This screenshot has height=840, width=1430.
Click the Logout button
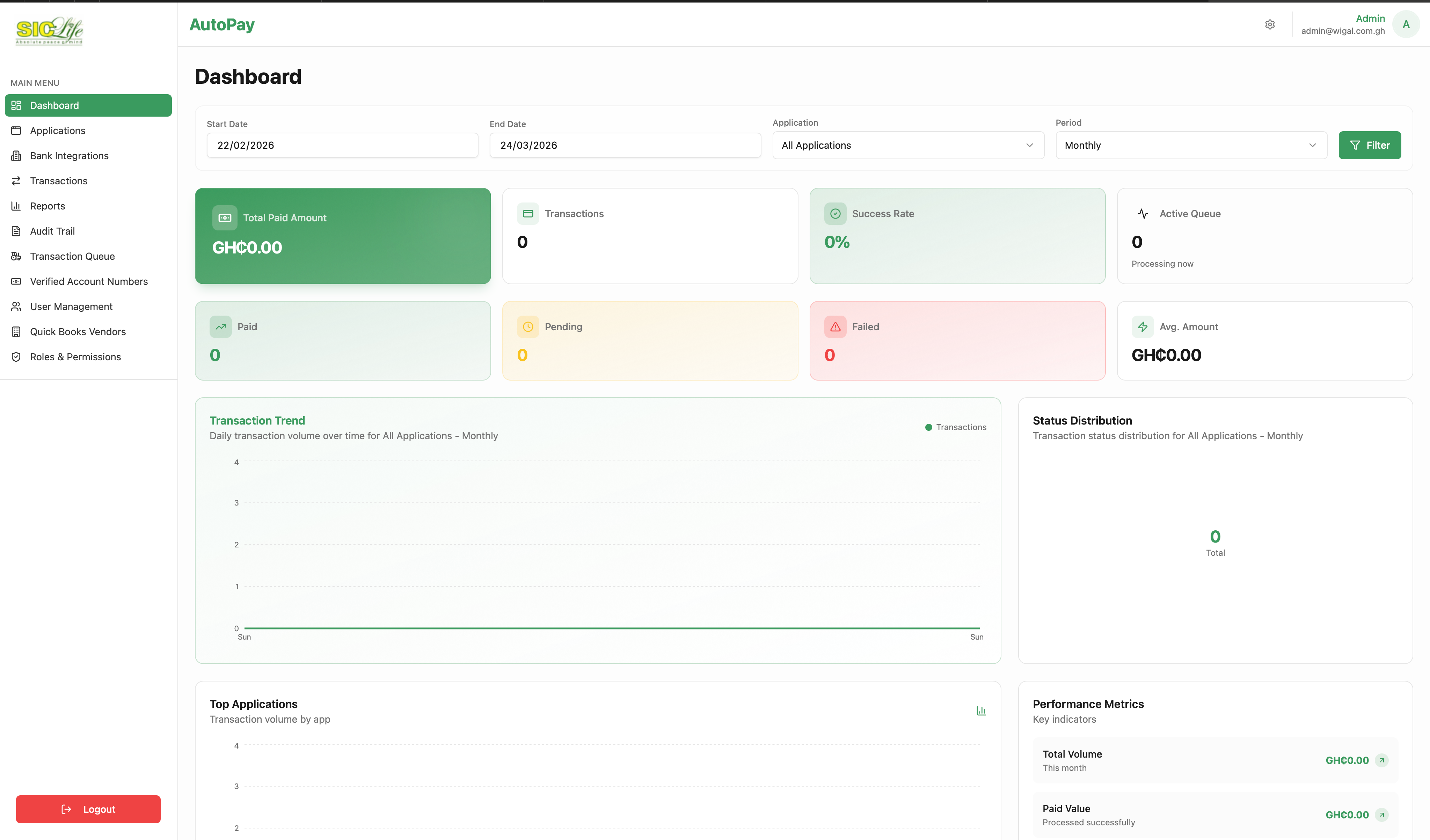88,809
